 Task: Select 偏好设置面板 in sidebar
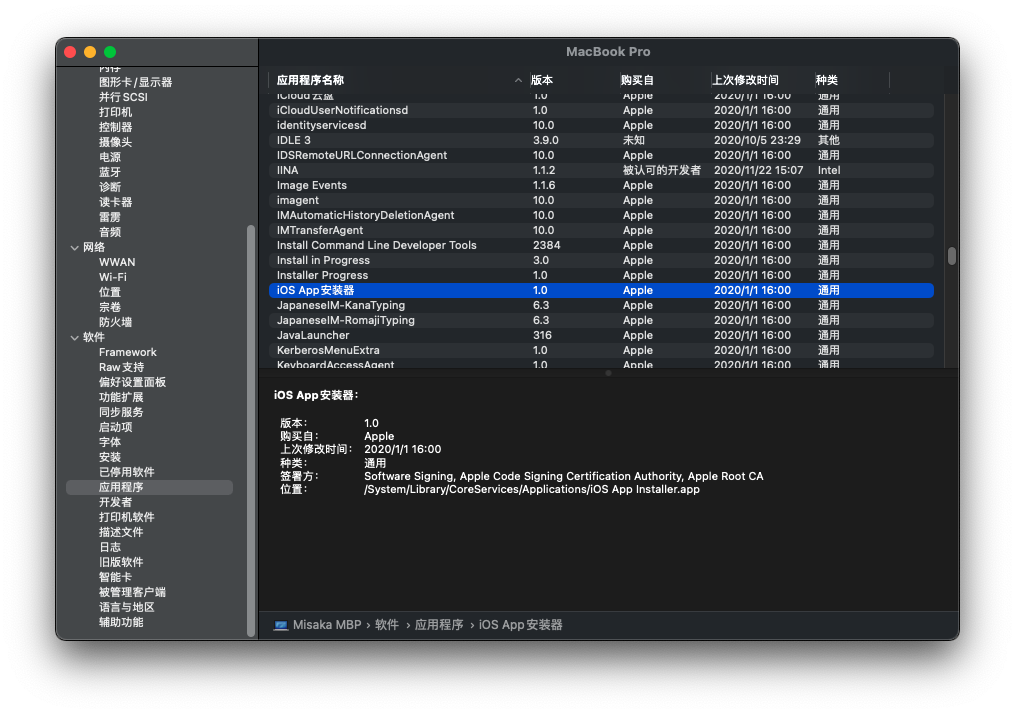click(x=132, y=382)
